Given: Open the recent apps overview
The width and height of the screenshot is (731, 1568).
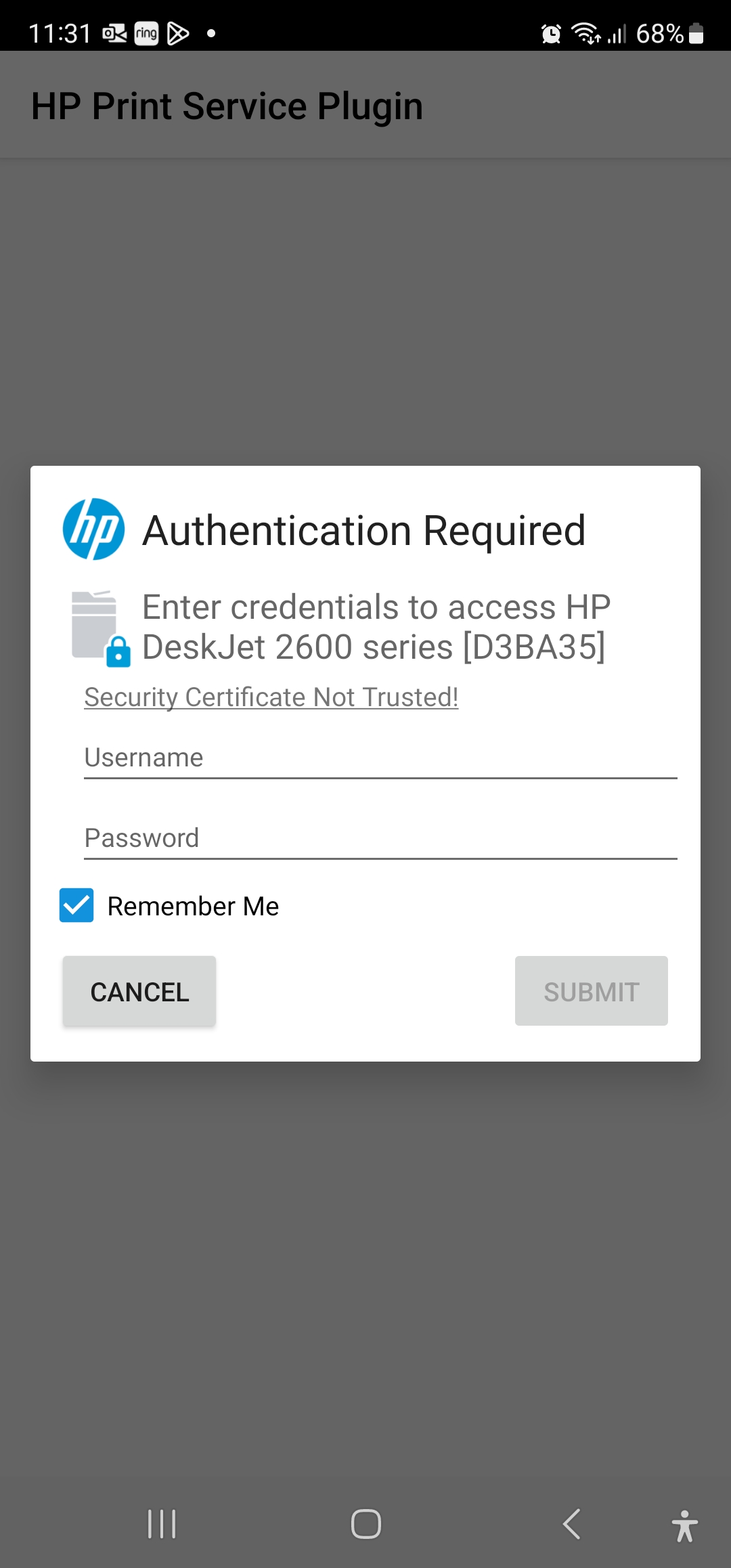Looking at the screenshot, I should tap(162, 1524).
